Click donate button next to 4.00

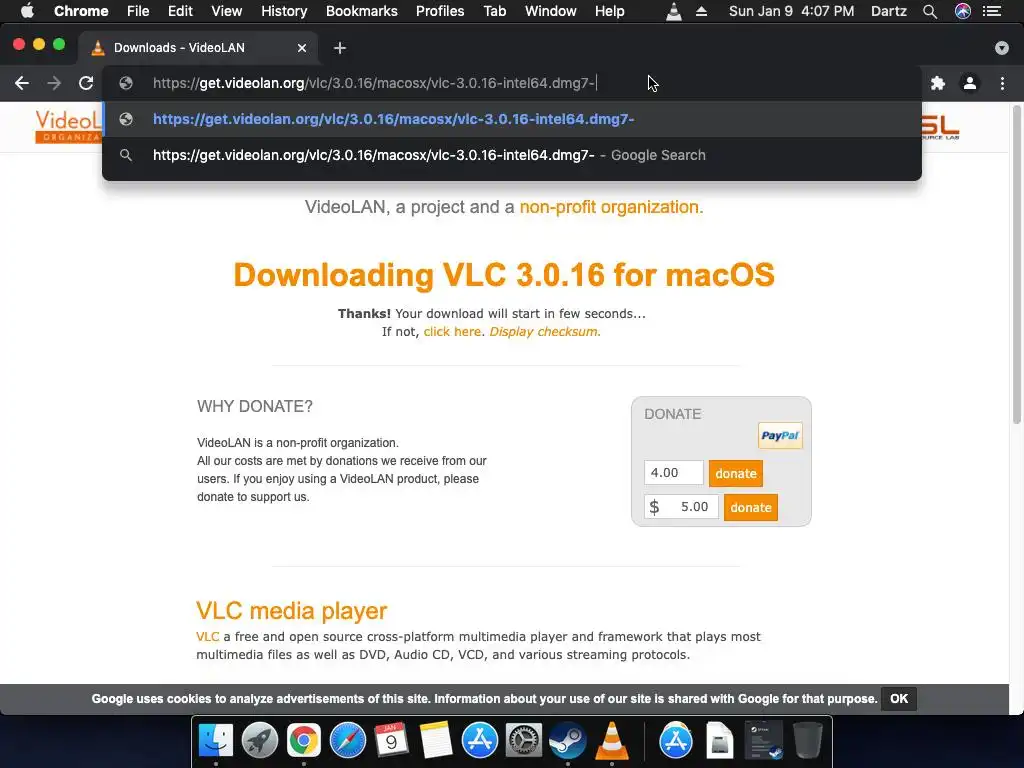coord(735,473)
